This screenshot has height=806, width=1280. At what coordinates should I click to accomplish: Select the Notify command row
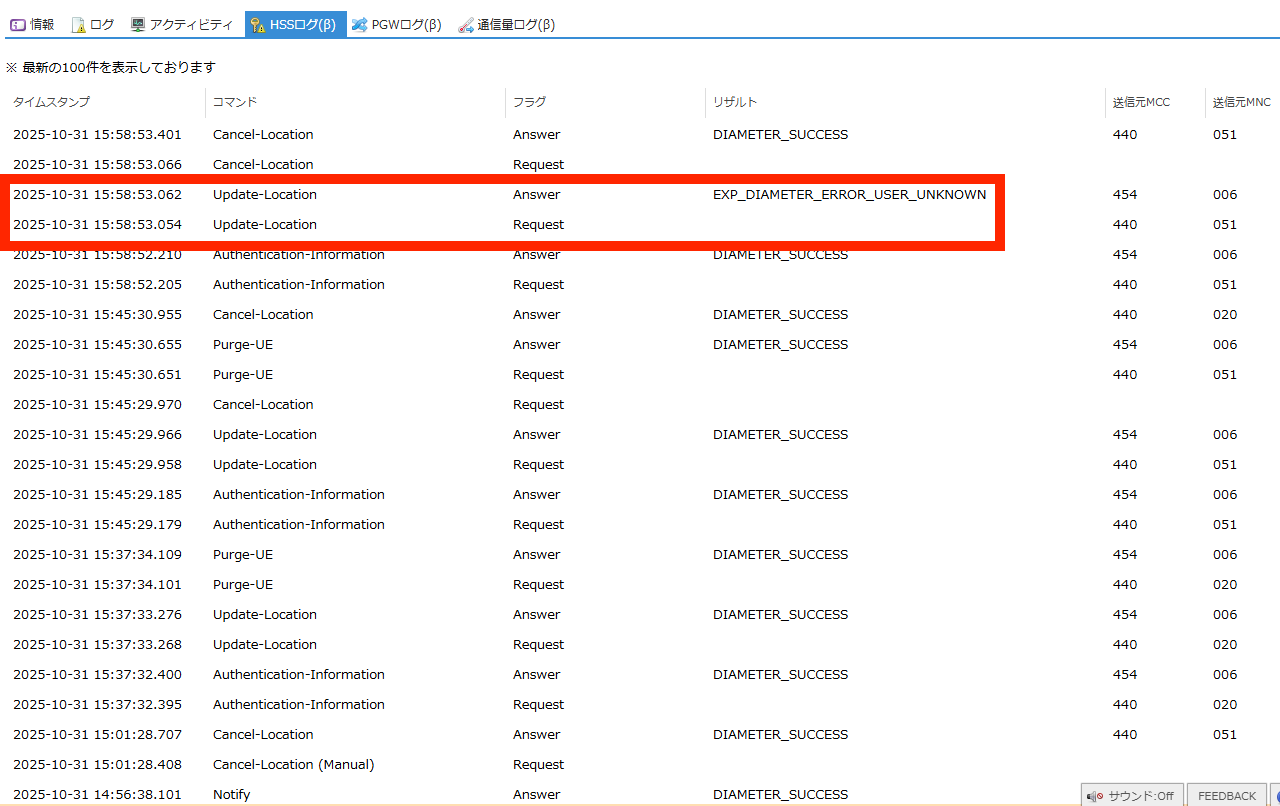point(231,794)
